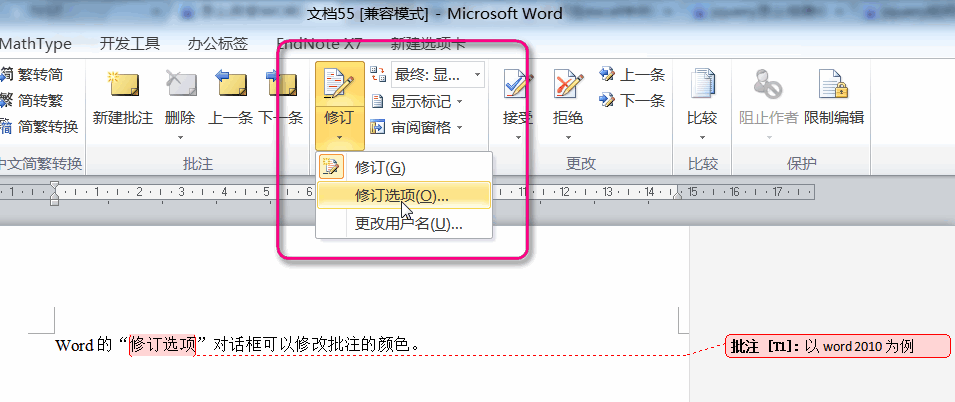Image resolution: width=955 pixels, height=402 pixels.
Task: Open dropdown arrow under 拒绝
Action: [568, 138]
